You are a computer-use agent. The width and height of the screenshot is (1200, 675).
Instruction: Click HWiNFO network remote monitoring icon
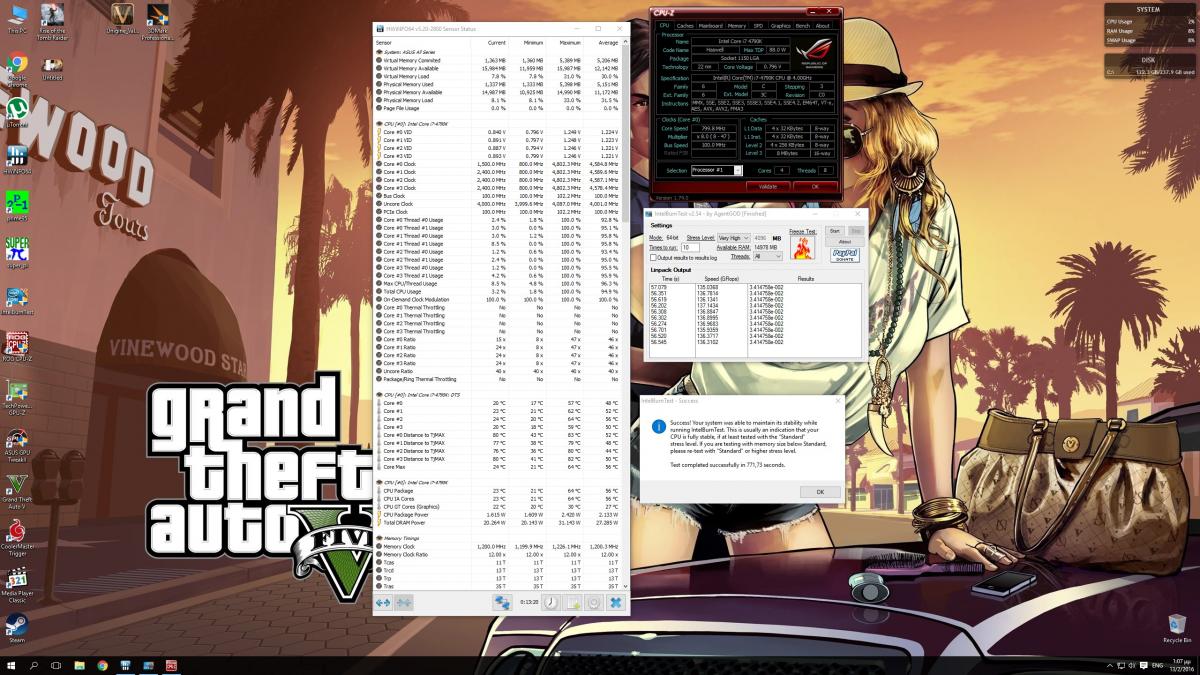(502, 603)
